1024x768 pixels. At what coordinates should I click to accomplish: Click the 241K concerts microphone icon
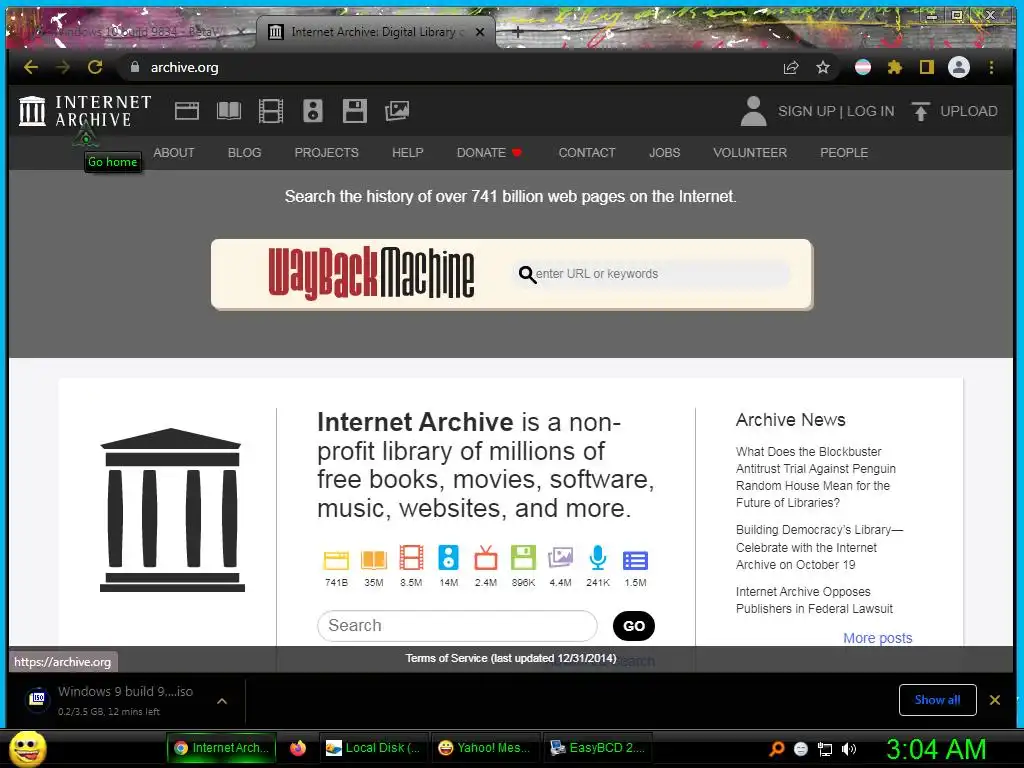coord(598,558)
